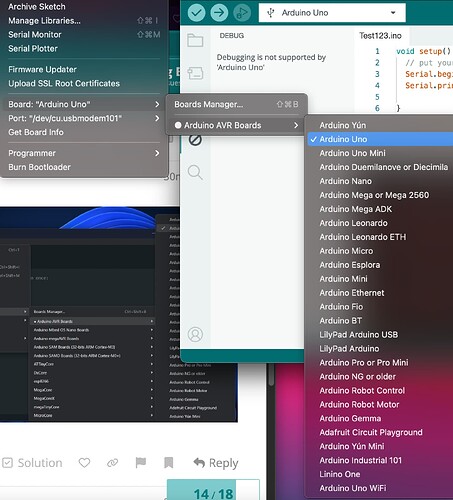Open Boards Manager… submenu item

[236, 104]
